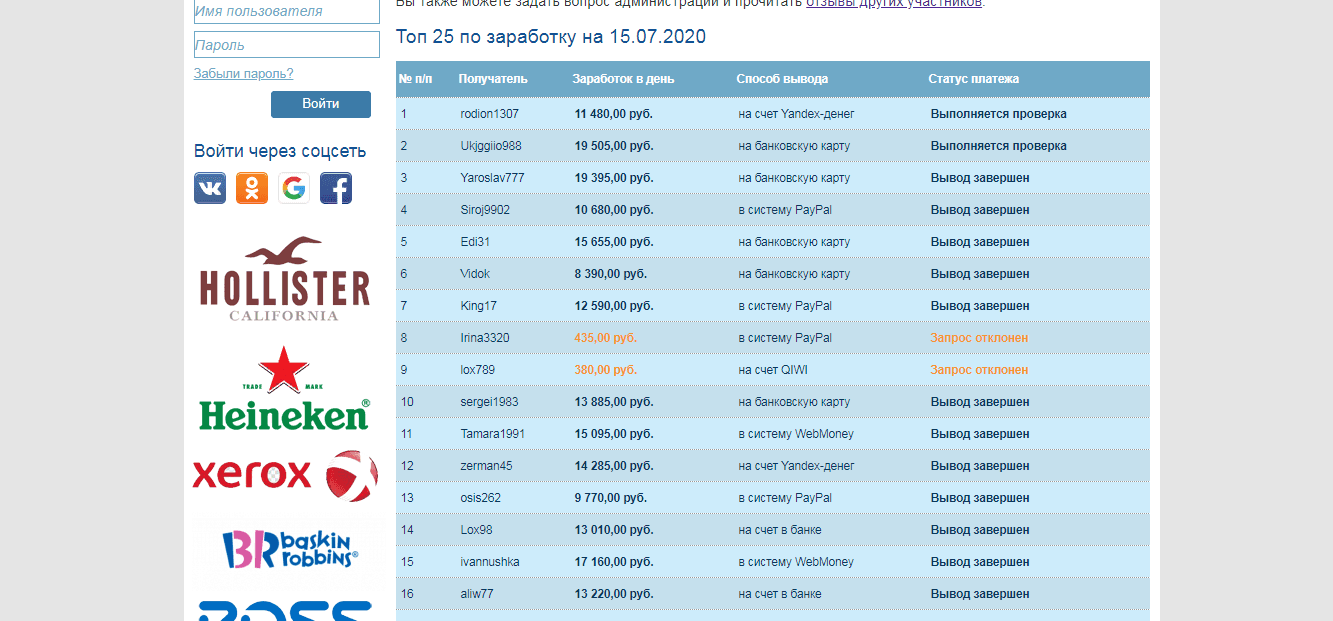Follow the отзывы других участников link
The width and height of the screenshot is (1333, 621).
click(x=893, y=4)
